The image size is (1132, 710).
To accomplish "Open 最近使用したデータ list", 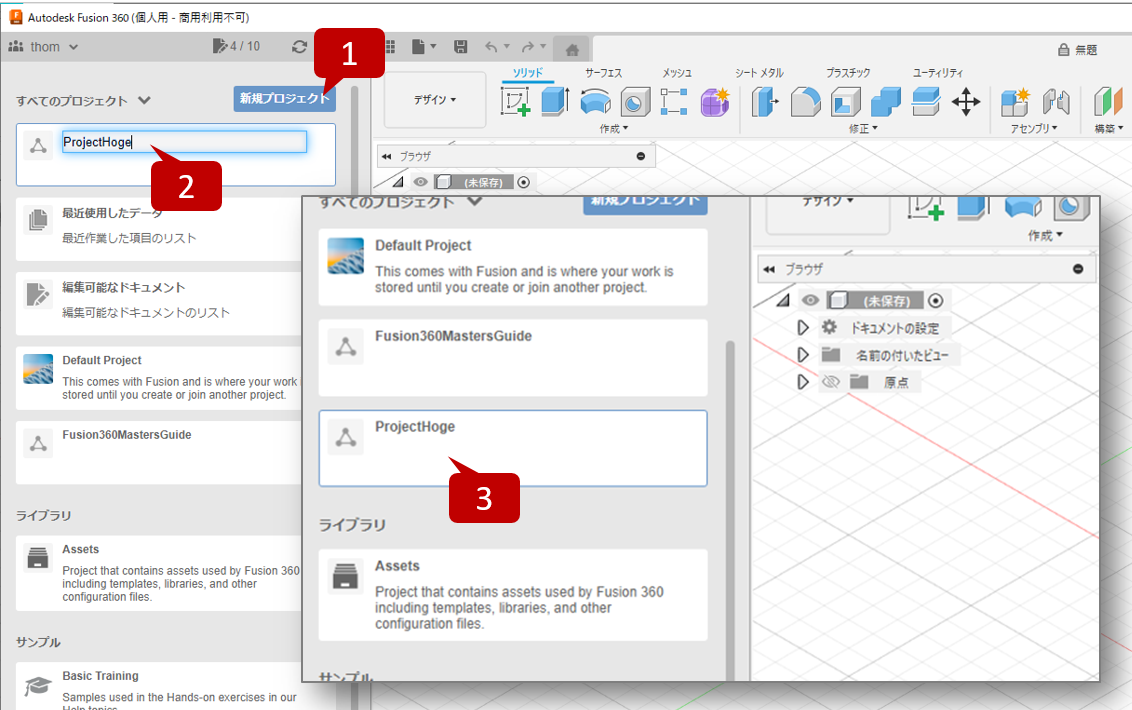I will point(159,230).
